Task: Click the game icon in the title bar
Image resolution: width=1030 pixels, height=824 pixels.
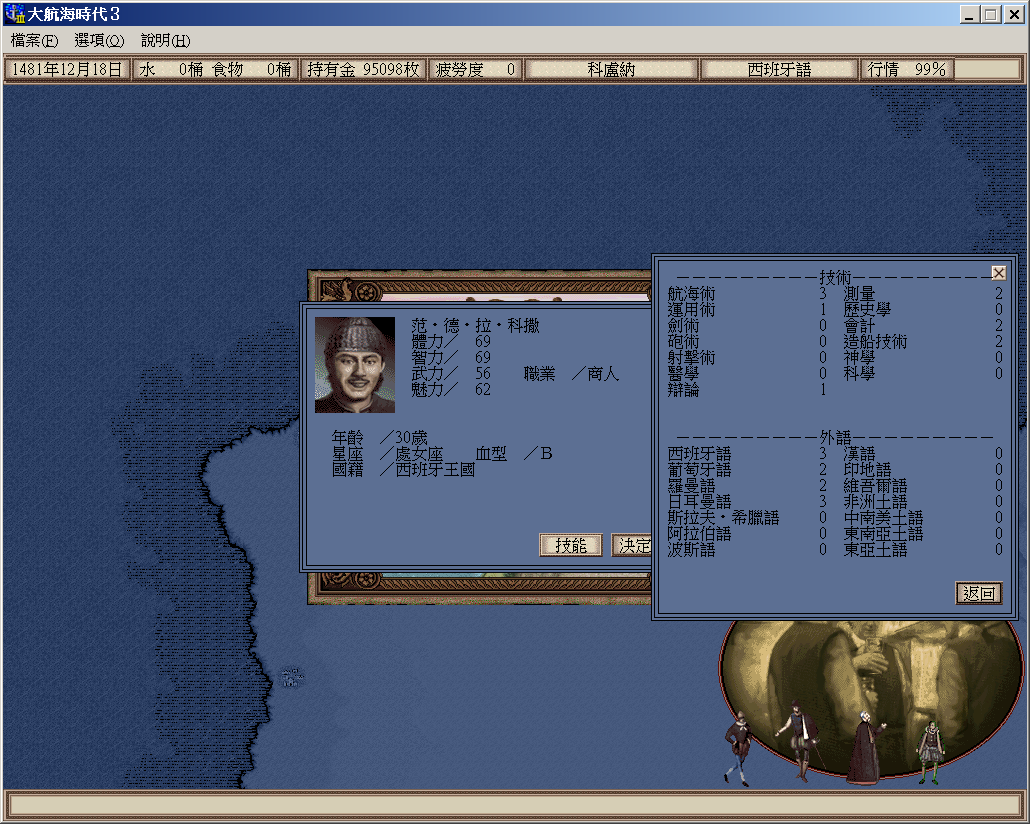Action: [x=15, y=15]
